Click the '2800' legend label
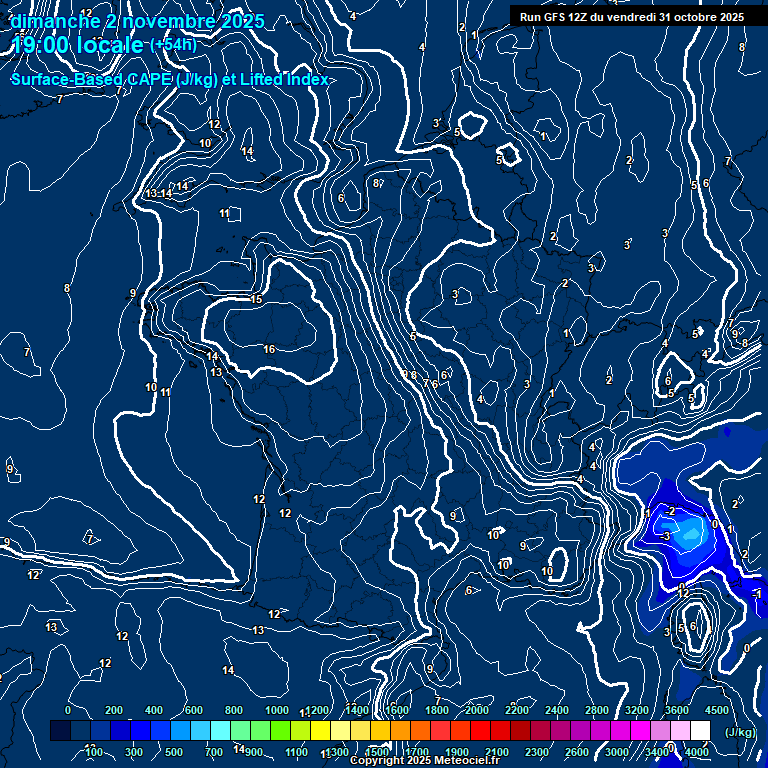 coord(597,710)
